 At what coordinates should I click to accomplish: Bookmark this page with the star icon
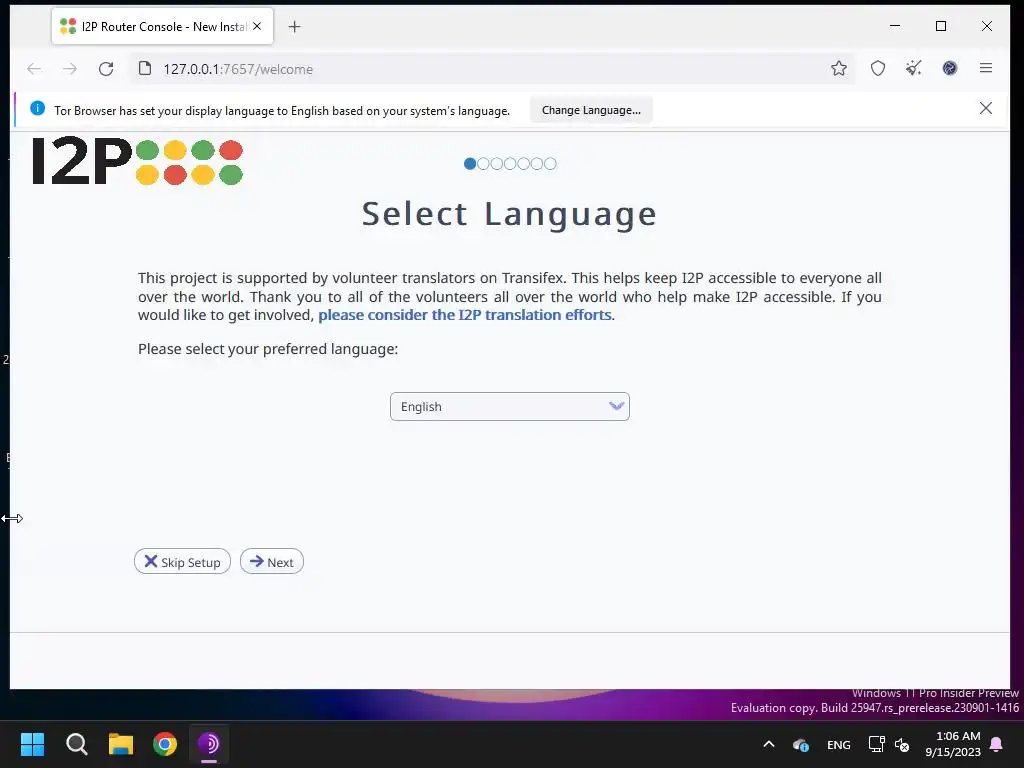[x=839, y=68]
